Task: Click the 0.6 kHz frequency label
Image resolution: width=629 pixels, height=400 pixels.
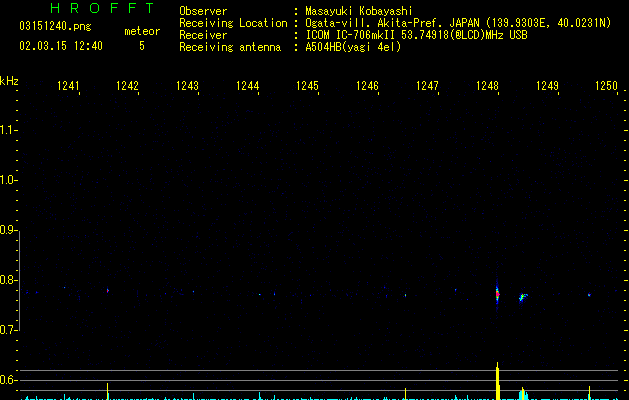Action: (x=8, y=380)
